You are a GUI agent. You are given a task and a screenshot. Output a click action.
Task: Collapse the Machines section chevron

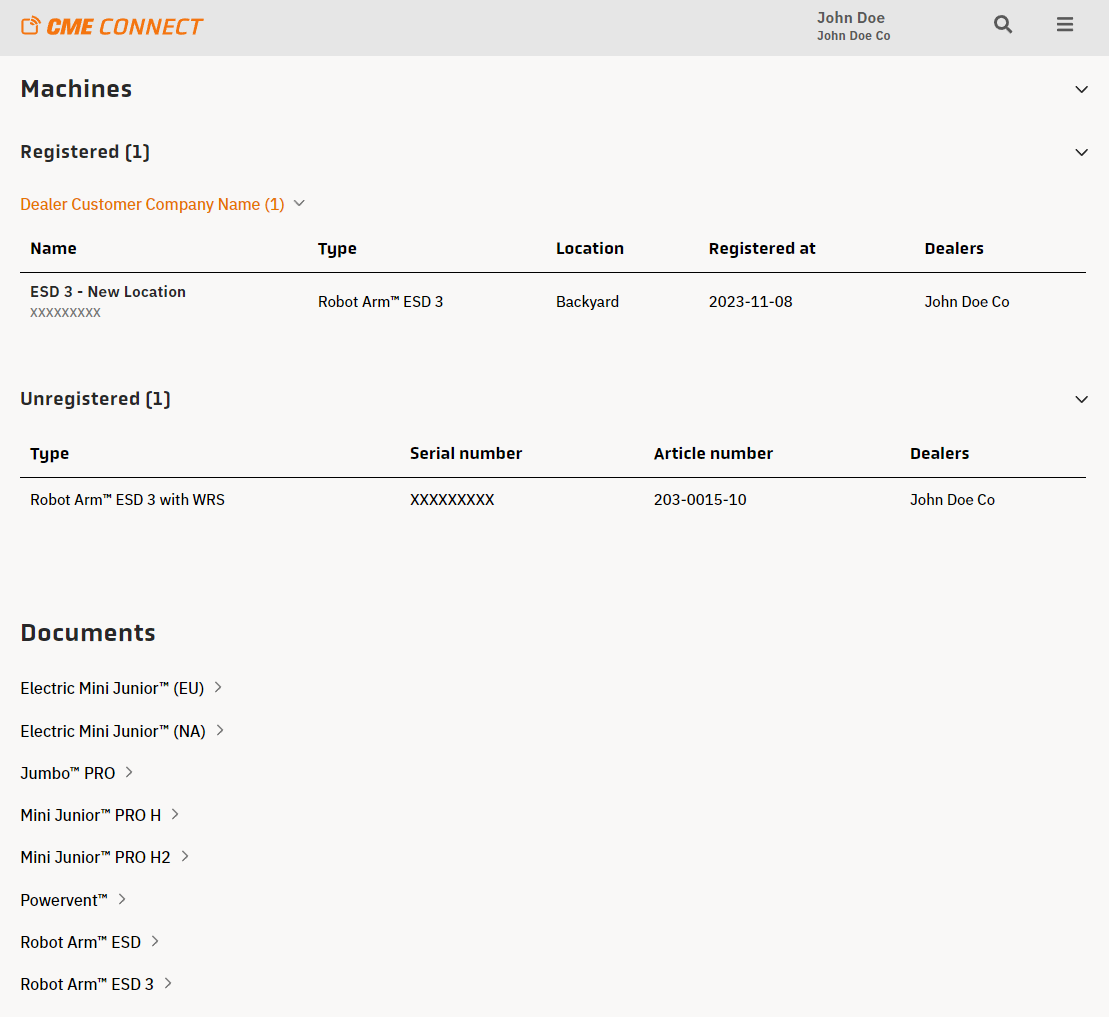tap(1081, 89)
